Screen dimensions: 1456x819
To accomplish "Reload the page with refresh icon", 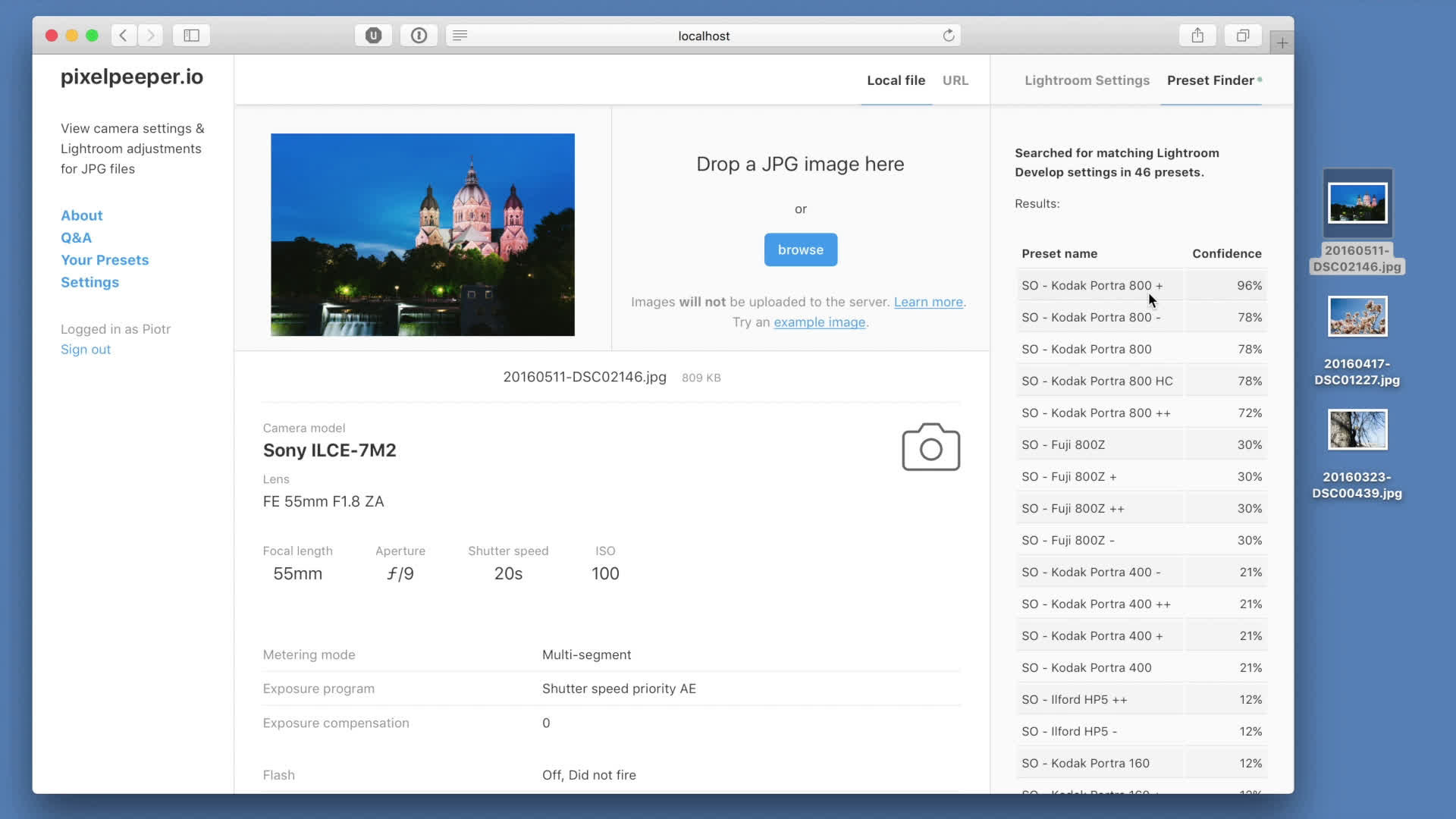I will pos(948,36).
